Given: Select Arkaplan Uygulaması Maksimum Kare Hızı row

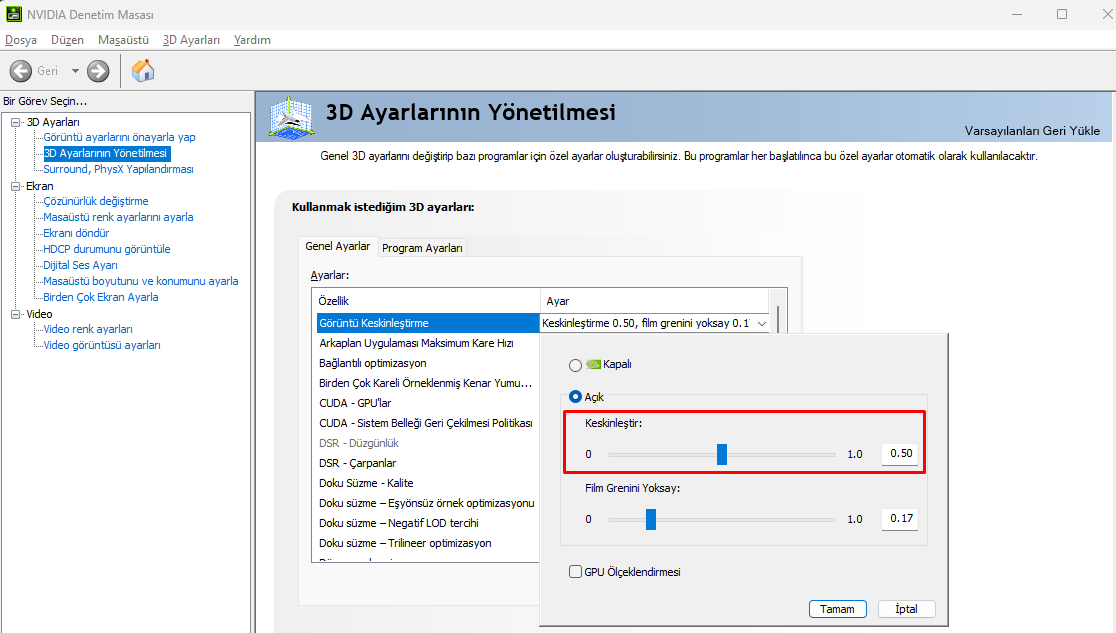Looking at the screenshot, I should coord(428,343).
